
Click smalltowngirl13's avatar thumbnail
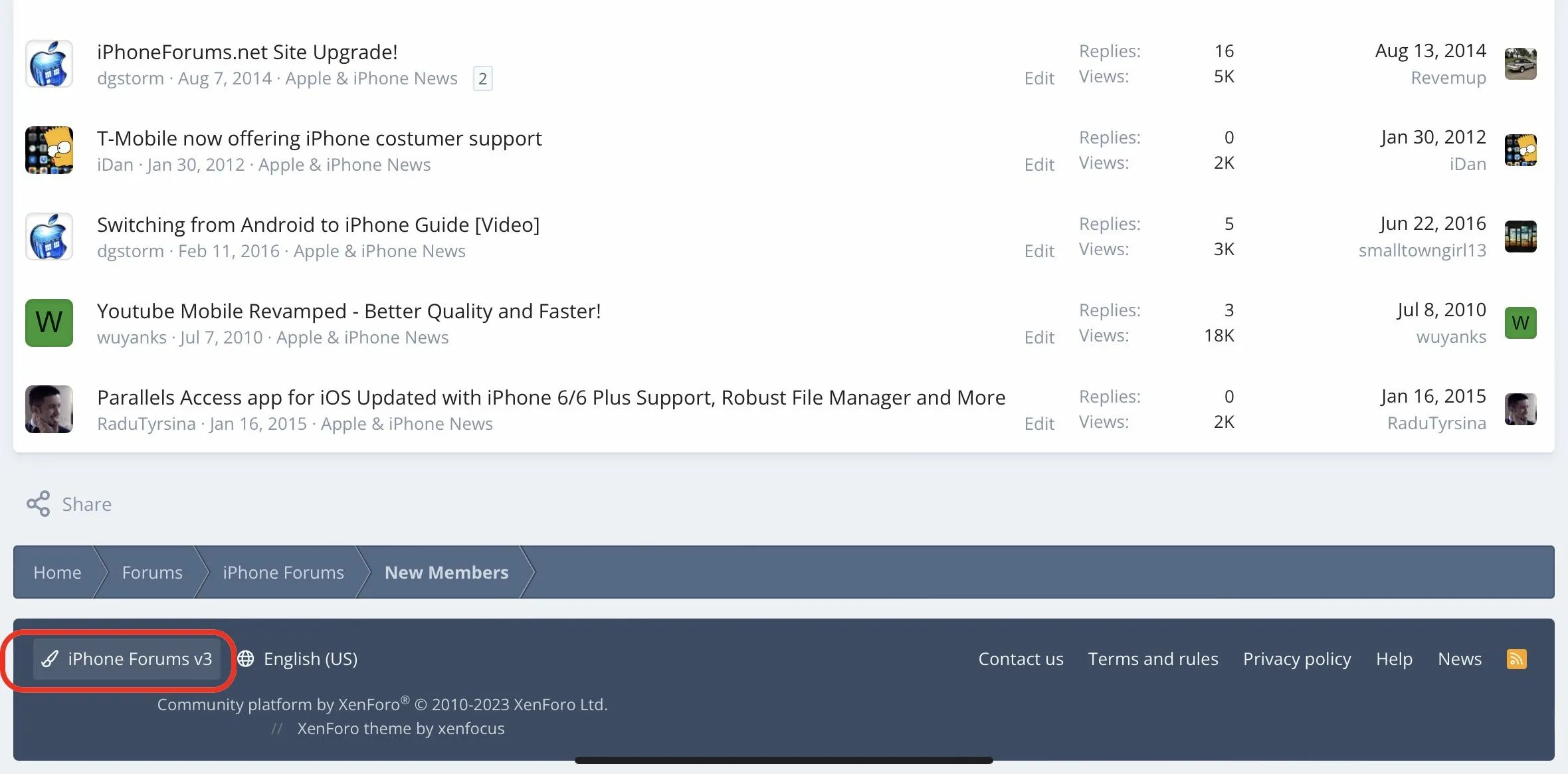point(1520,237)
